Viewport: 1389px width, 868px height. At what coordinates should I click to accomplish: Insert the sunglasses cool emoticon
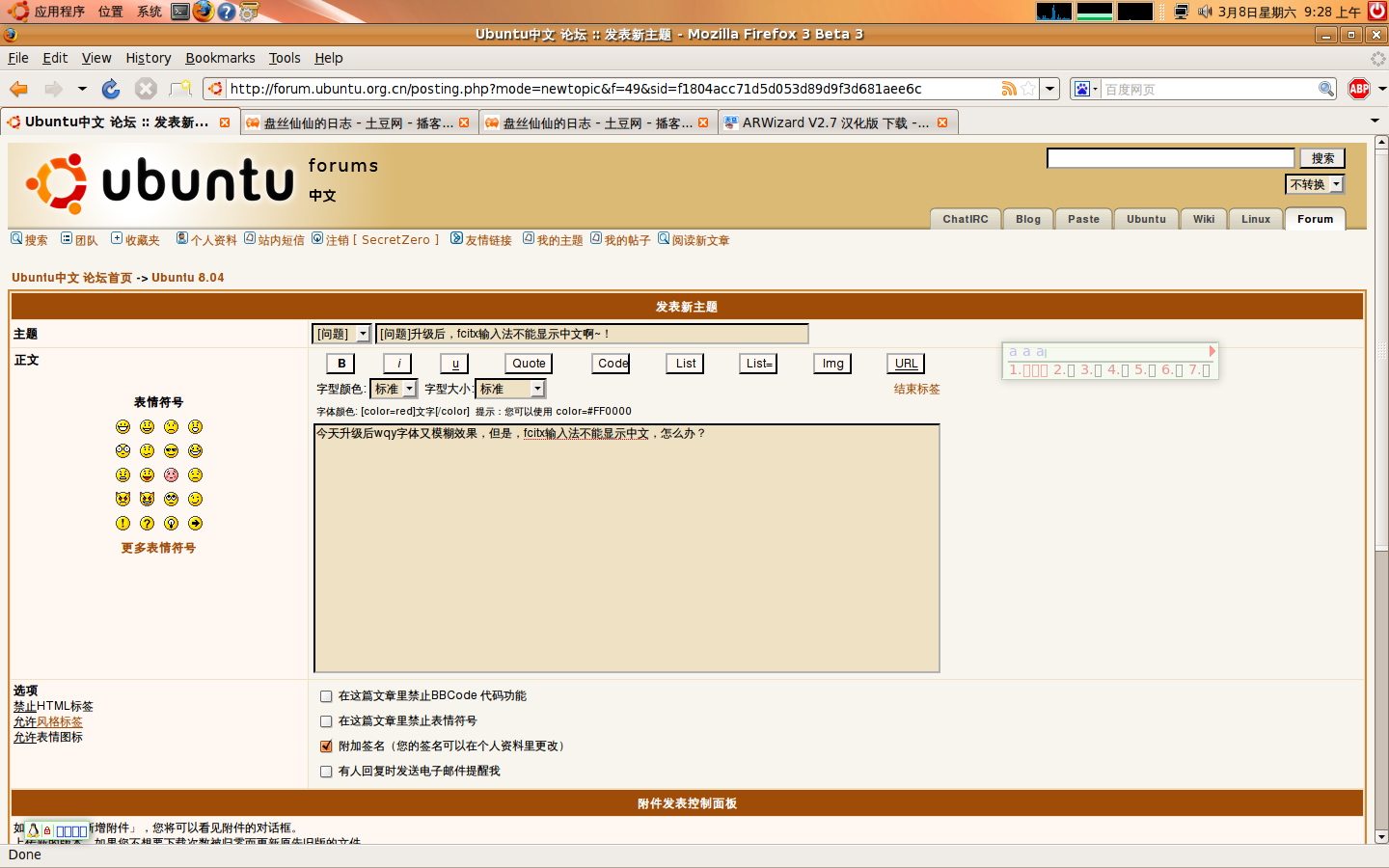point(171,450)
